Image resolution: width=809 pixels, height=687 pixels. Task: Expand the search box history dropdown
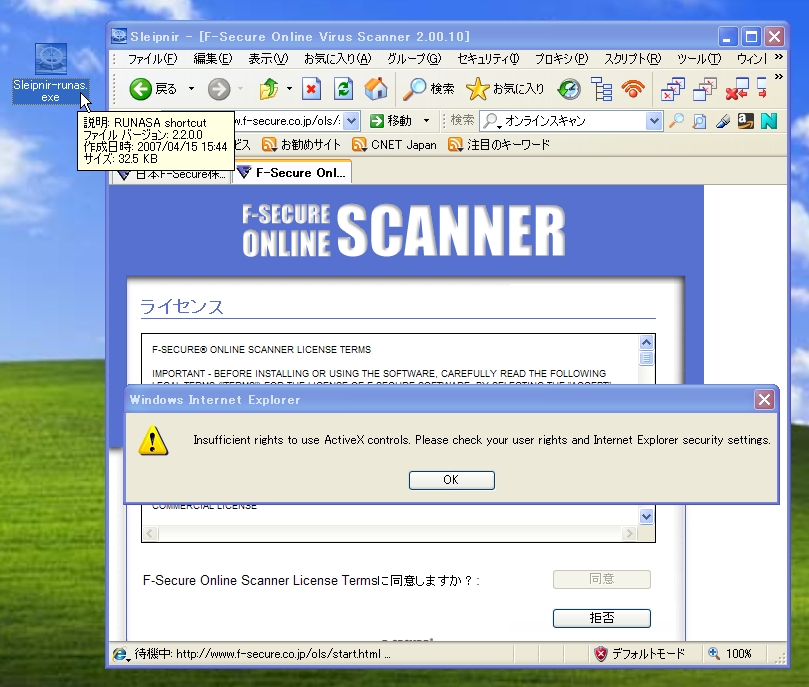coord(654,121)
